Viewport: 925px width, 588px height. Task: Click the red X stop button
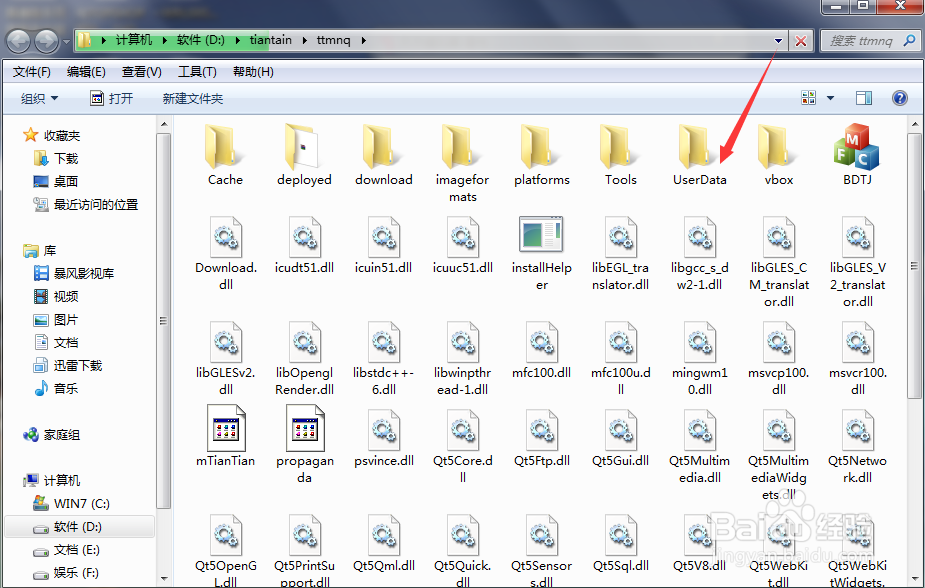coord(801,41)
